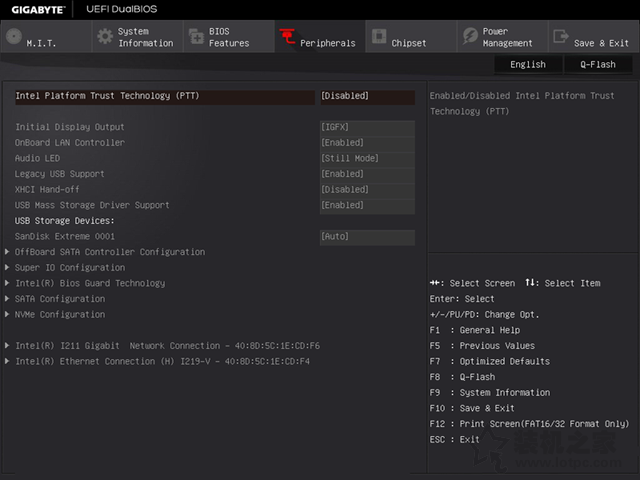
Task: Click the Chipset icon
Action: click(x=379, y=37)
